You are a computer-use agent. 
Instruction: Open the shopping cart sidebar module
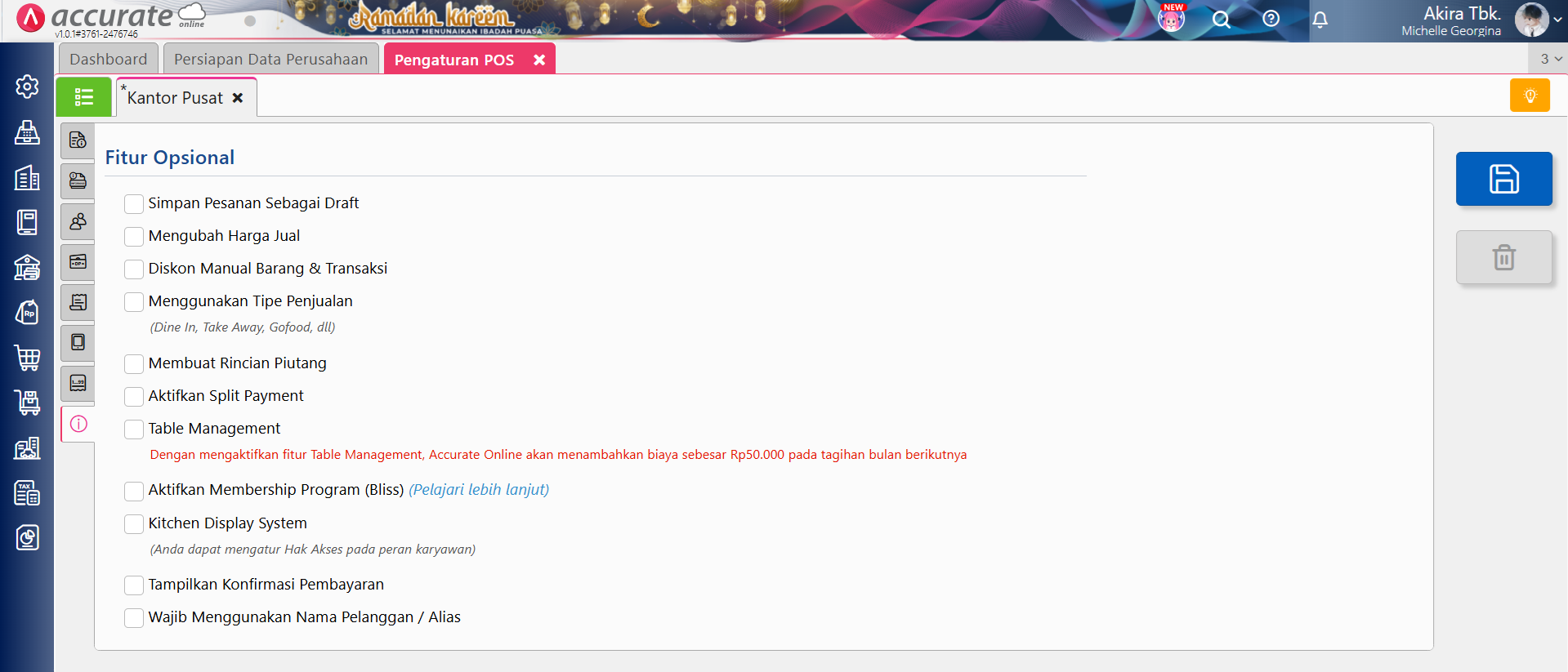(x=27, y=357)
